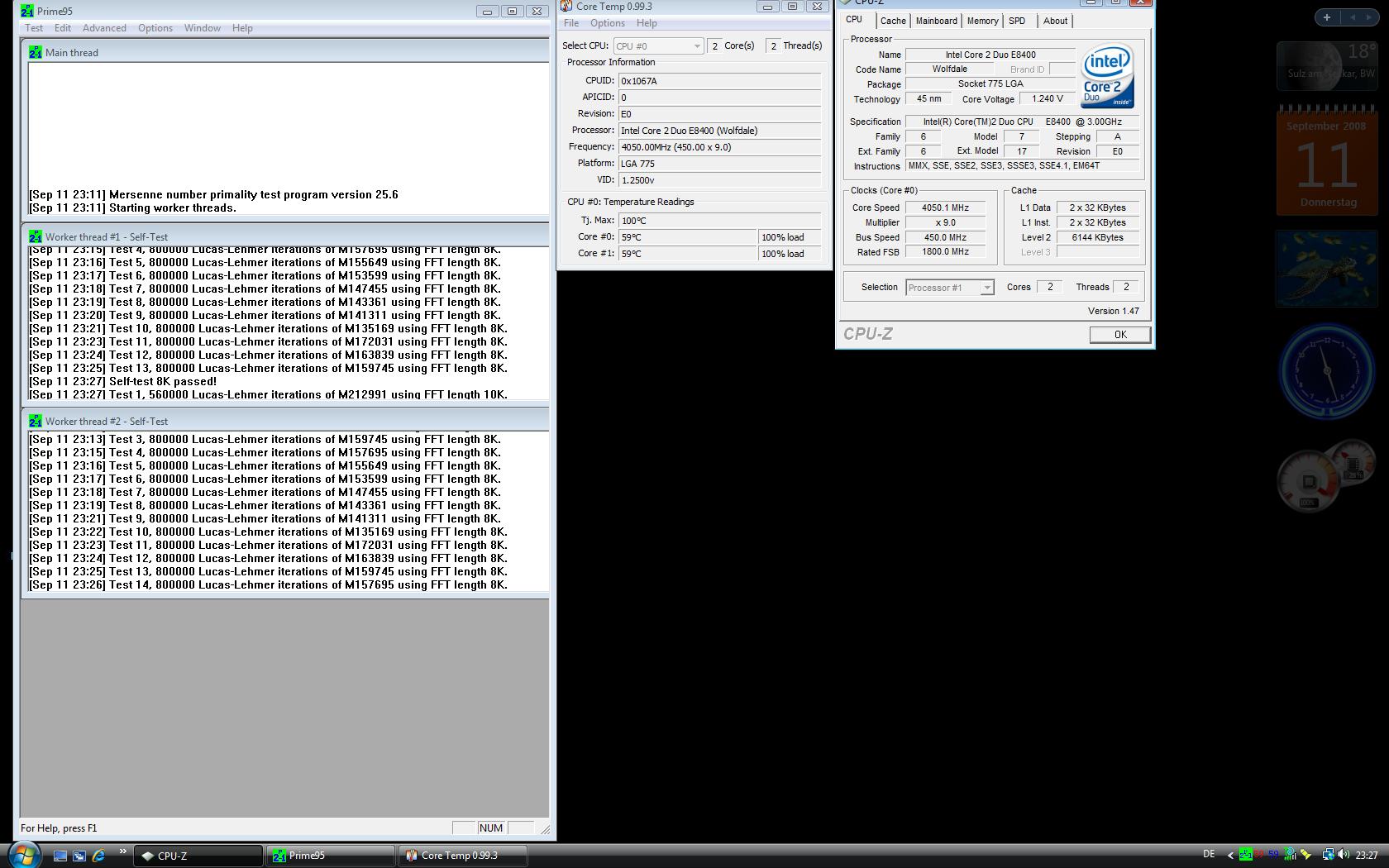
Task: Click Core Temp title bar icon
Action: [x=566, y=6]
